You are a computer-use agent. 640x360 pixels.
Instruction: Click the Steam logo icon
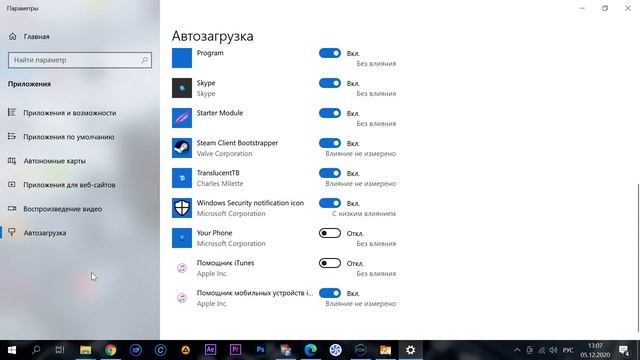[x=182, y=148]
